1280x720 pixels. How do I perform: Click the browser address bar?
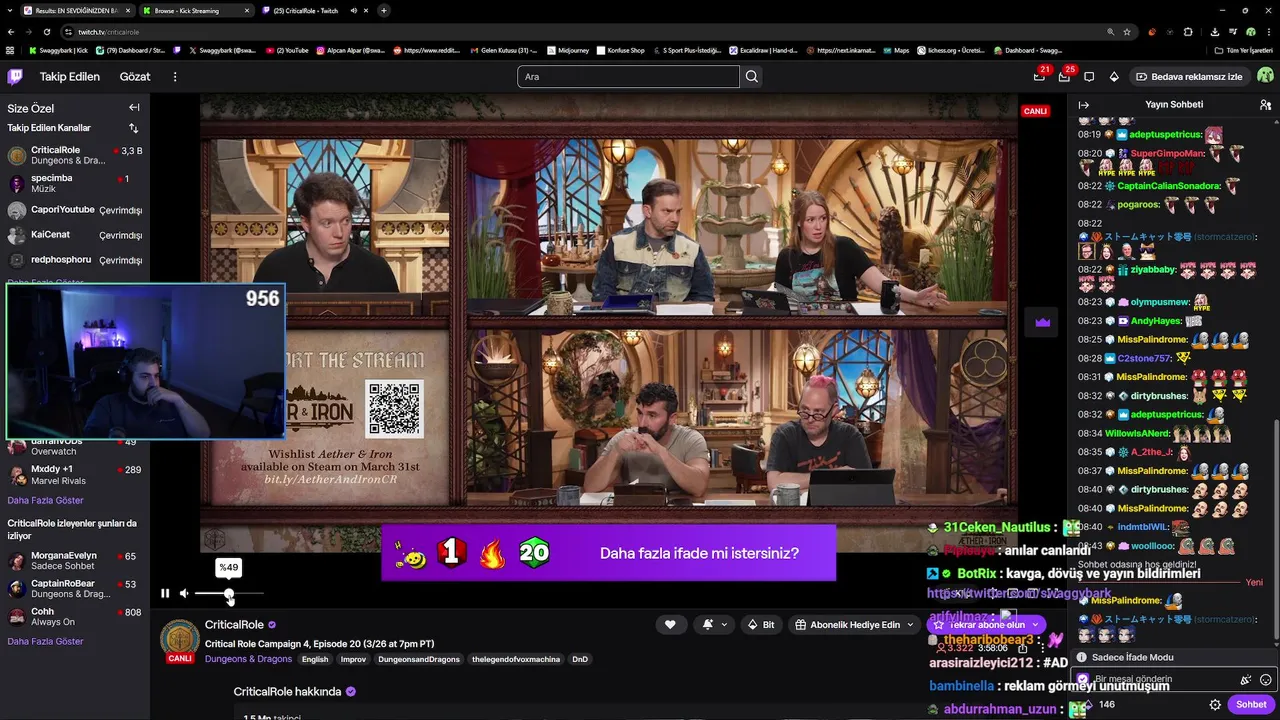click(x=590, y=32)
